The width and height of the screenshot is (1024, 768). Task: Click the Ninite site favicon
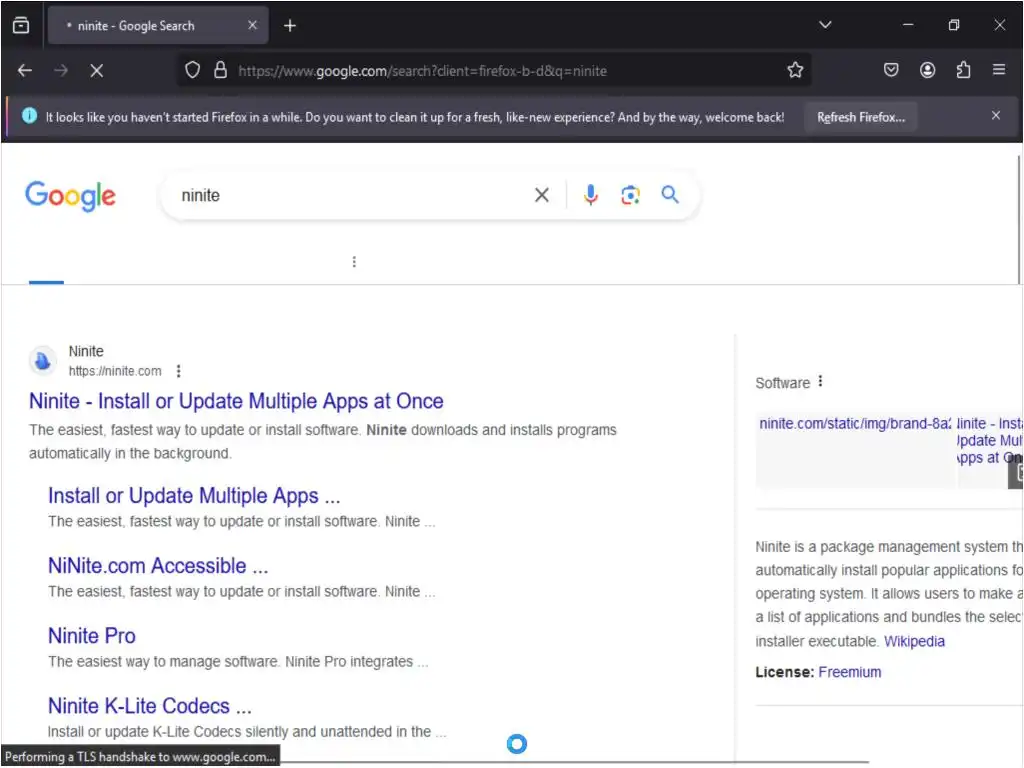[x=42, y=360]
